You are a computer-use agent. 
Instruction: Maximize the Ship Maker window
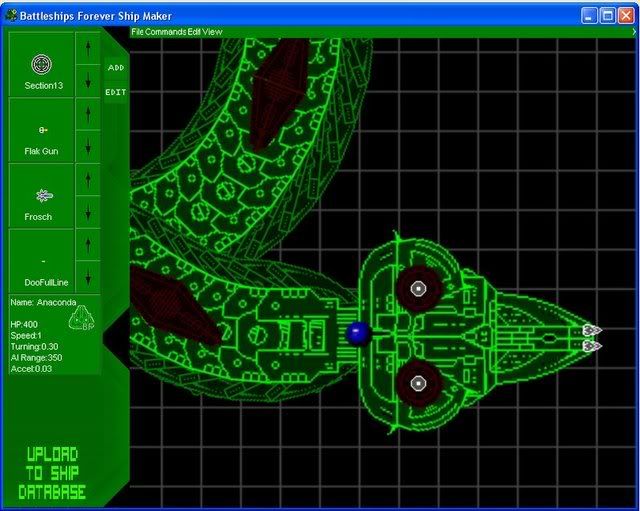click(x=608, y=16)
